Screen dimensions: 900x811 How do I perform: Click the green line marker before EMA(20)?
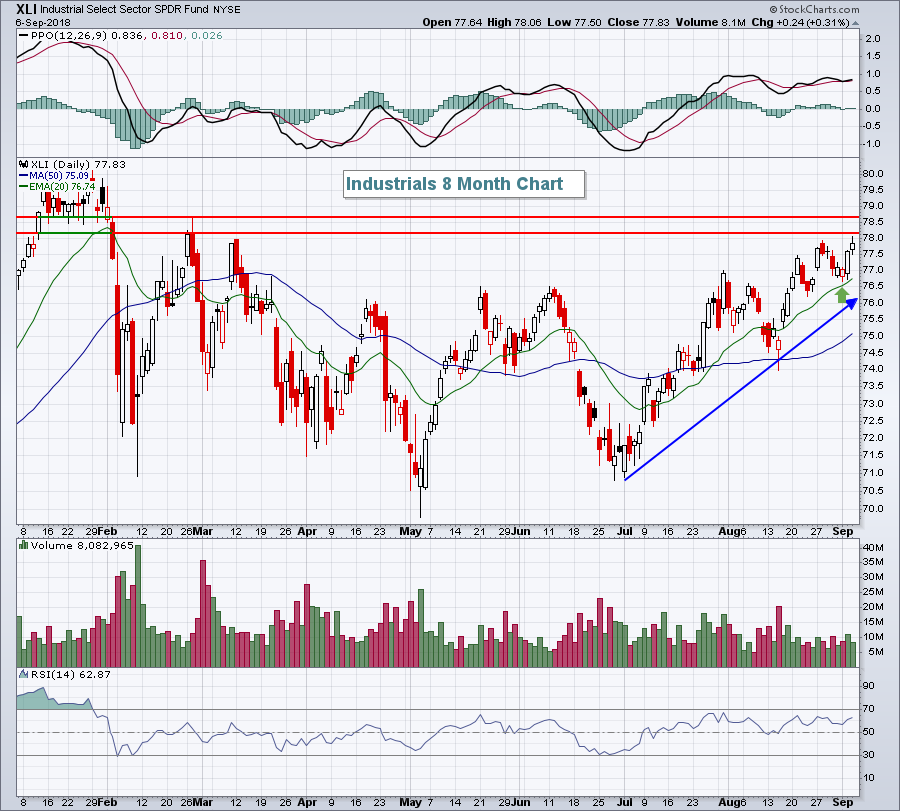click(24, 187)
